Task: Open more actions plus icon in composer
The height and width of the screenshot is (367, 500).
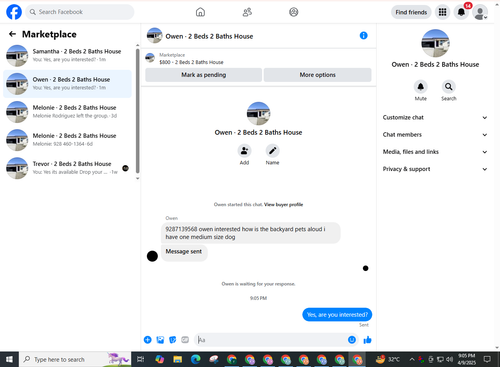Action: [x=148, y=340]
